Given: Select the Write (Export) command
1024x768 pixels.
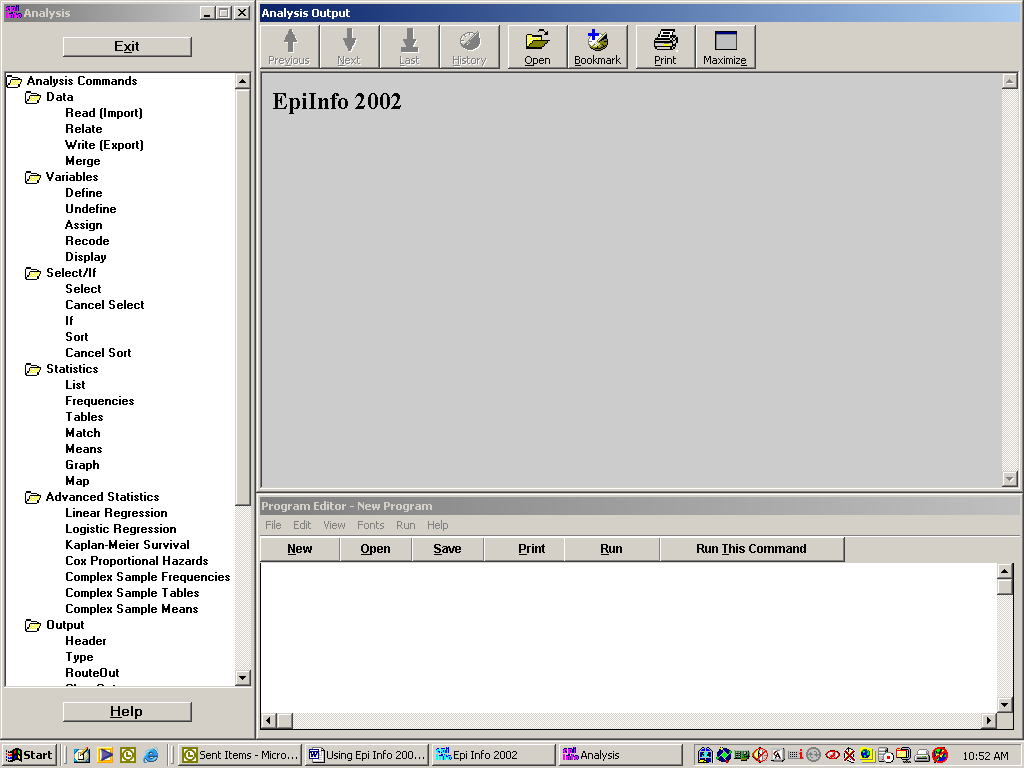Looking at the screenshot, I should (x=104, y=145).
